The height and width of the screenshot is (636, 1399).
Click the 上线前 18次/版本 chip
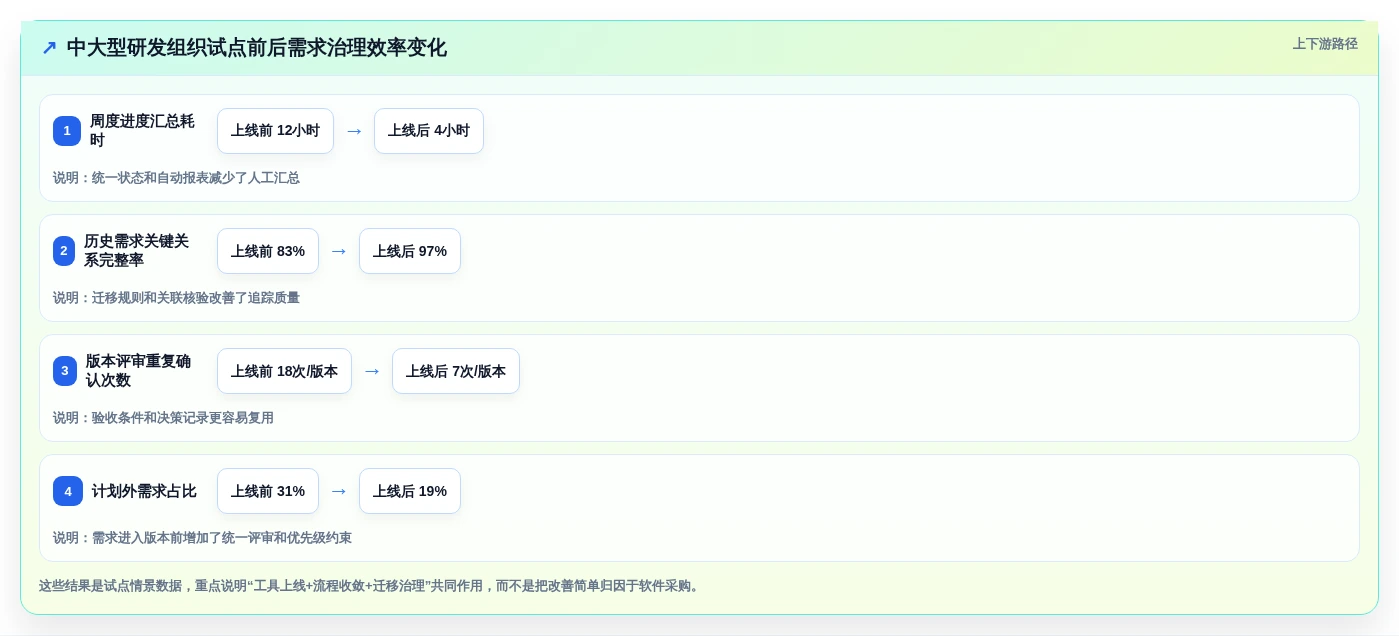pyautogui.click(x=284, y=371)
